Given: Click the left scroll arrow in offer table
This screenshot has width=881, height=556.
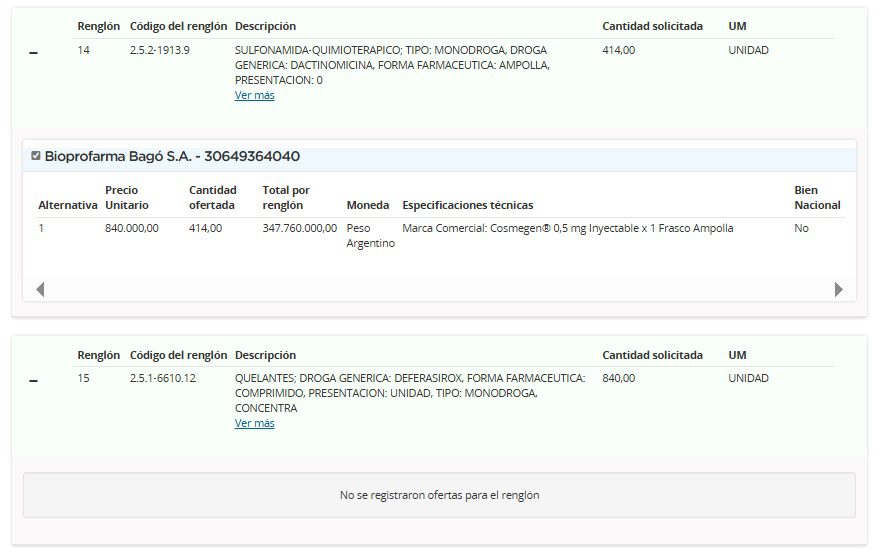Looking at the screenshot, I should point(40,289).
